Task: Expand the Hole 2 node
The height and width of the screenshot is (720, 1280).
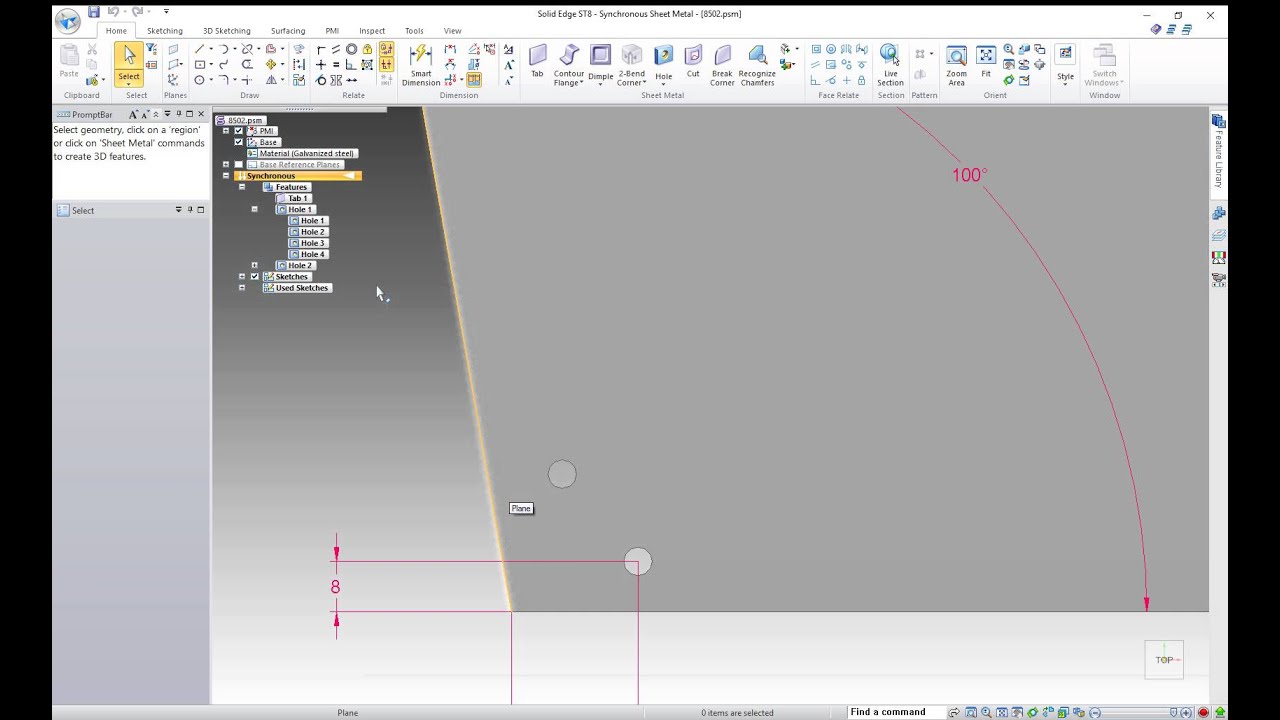Action: 254,265
